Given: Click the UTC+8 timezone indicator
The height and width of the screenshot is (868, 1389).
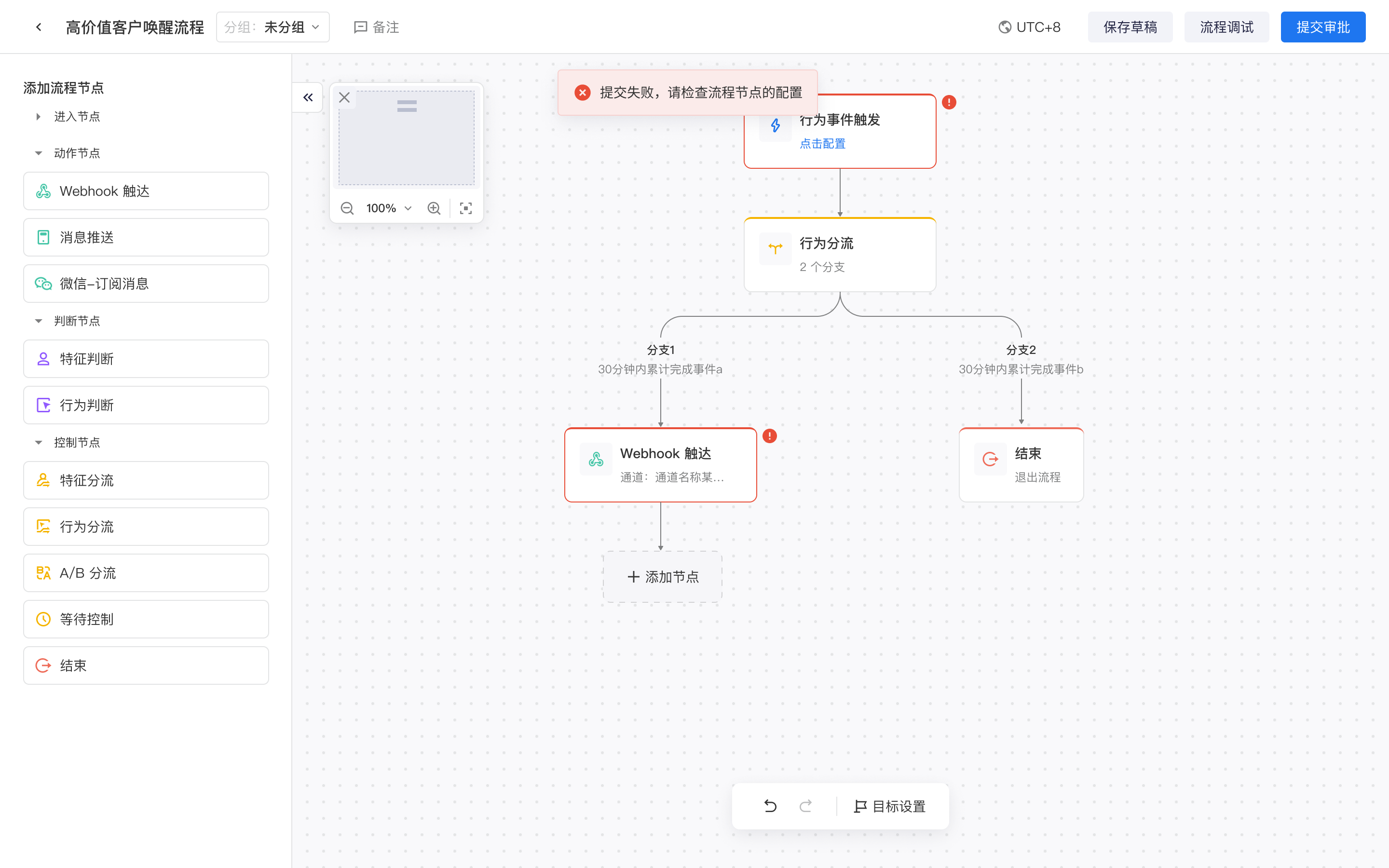Looking at the screenshot, I should pyautogui.click(x=1029, y=27).
